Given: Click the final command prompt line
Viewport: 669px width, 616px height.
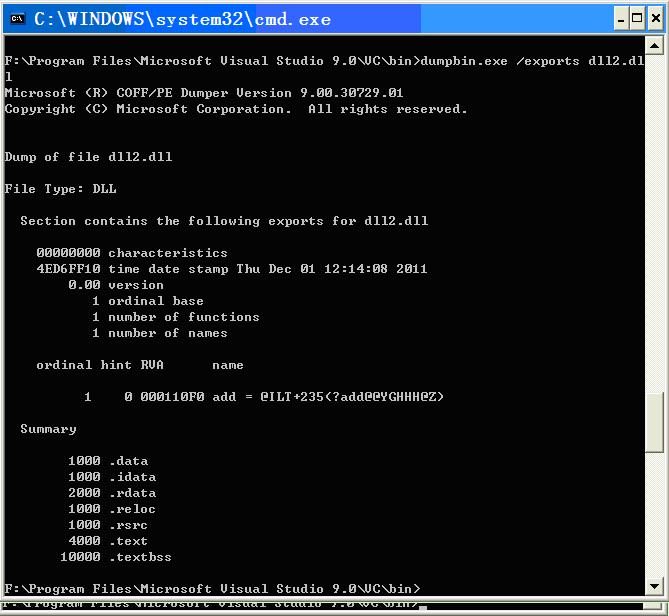Looking at the screenshot, I should click(x=212, y=589).
